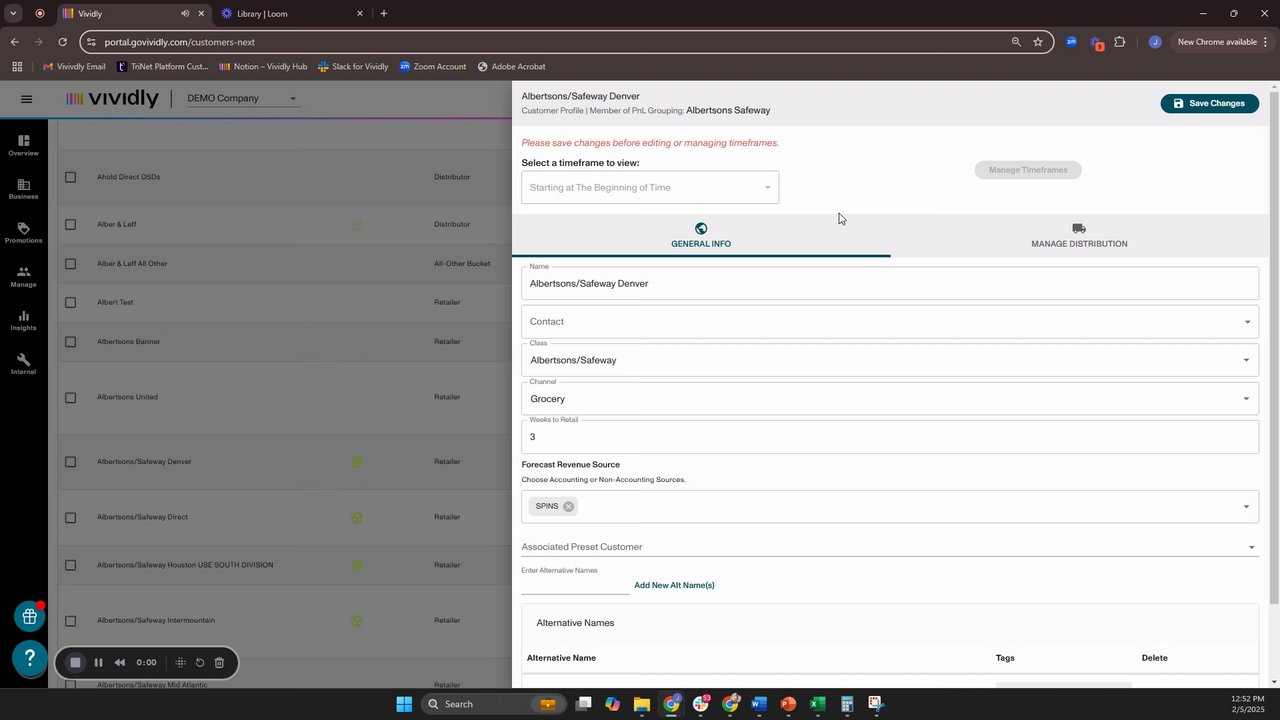Image resolution: width=1280 pixels, height=720 pixels.
Task: Tick the Albertsons Banner checkbox
Action: [x=70, y=342]
